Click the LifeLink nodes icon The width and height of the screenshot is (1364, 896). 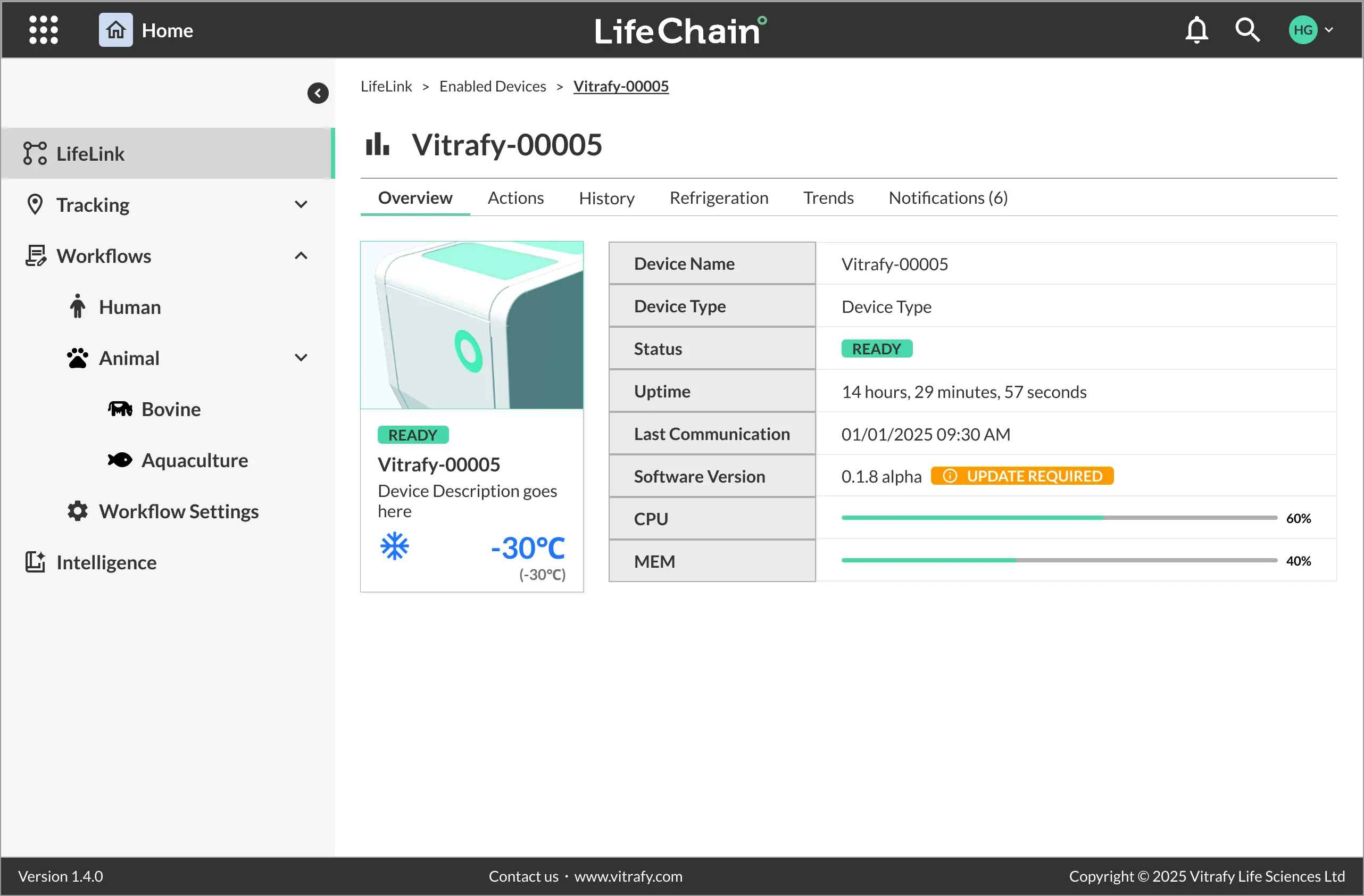(35, 154)
